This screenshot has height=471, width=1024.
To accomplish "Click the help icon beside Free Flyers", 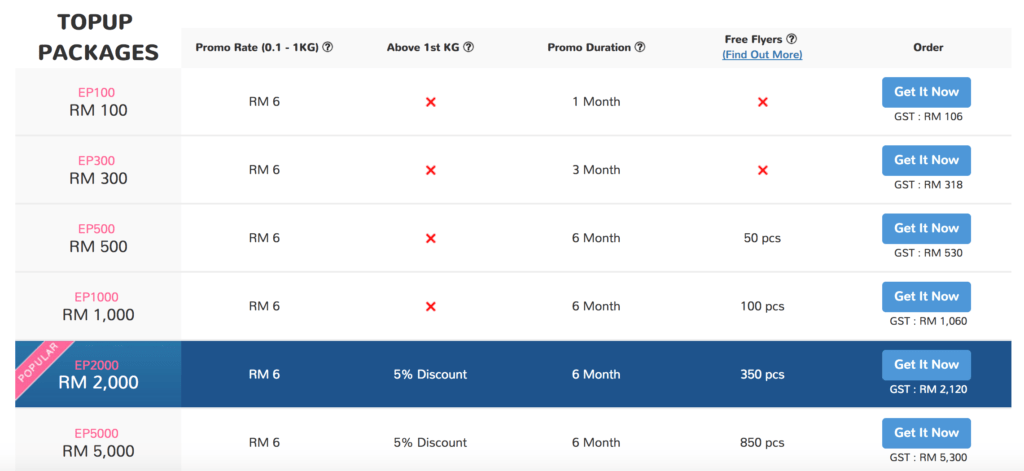I will point(792,39).
